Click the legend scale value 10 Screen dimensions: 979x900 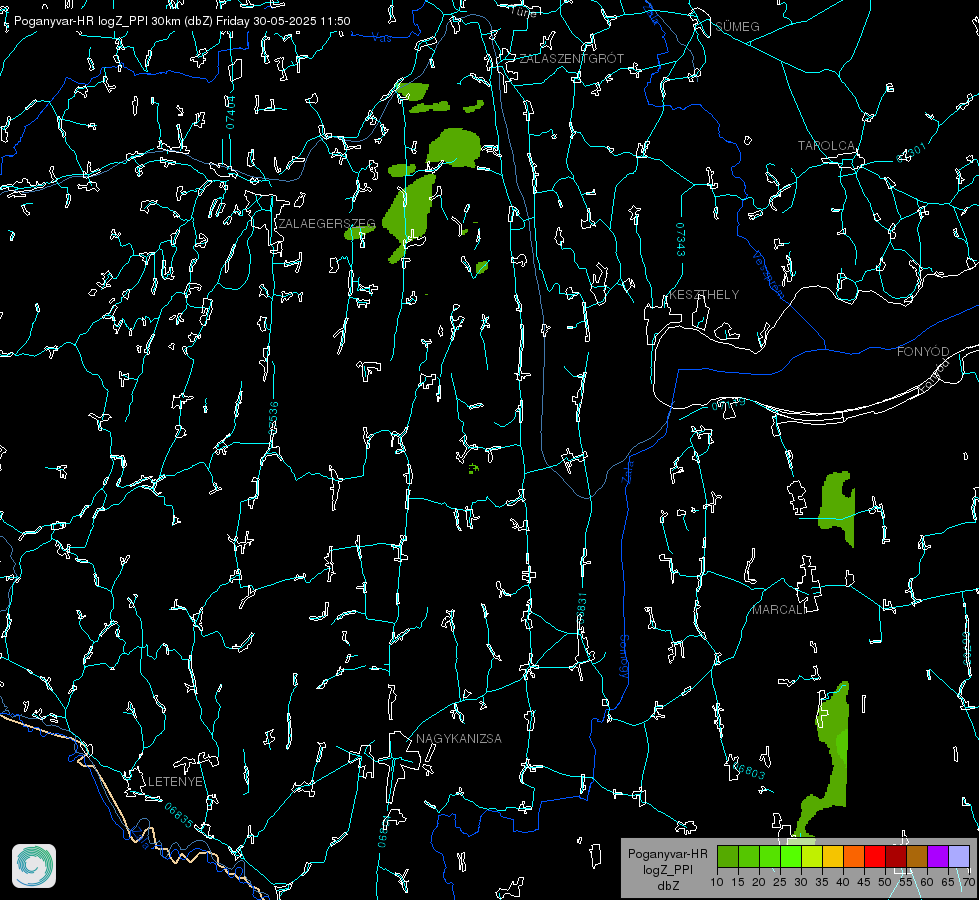[x=717, y=882]
